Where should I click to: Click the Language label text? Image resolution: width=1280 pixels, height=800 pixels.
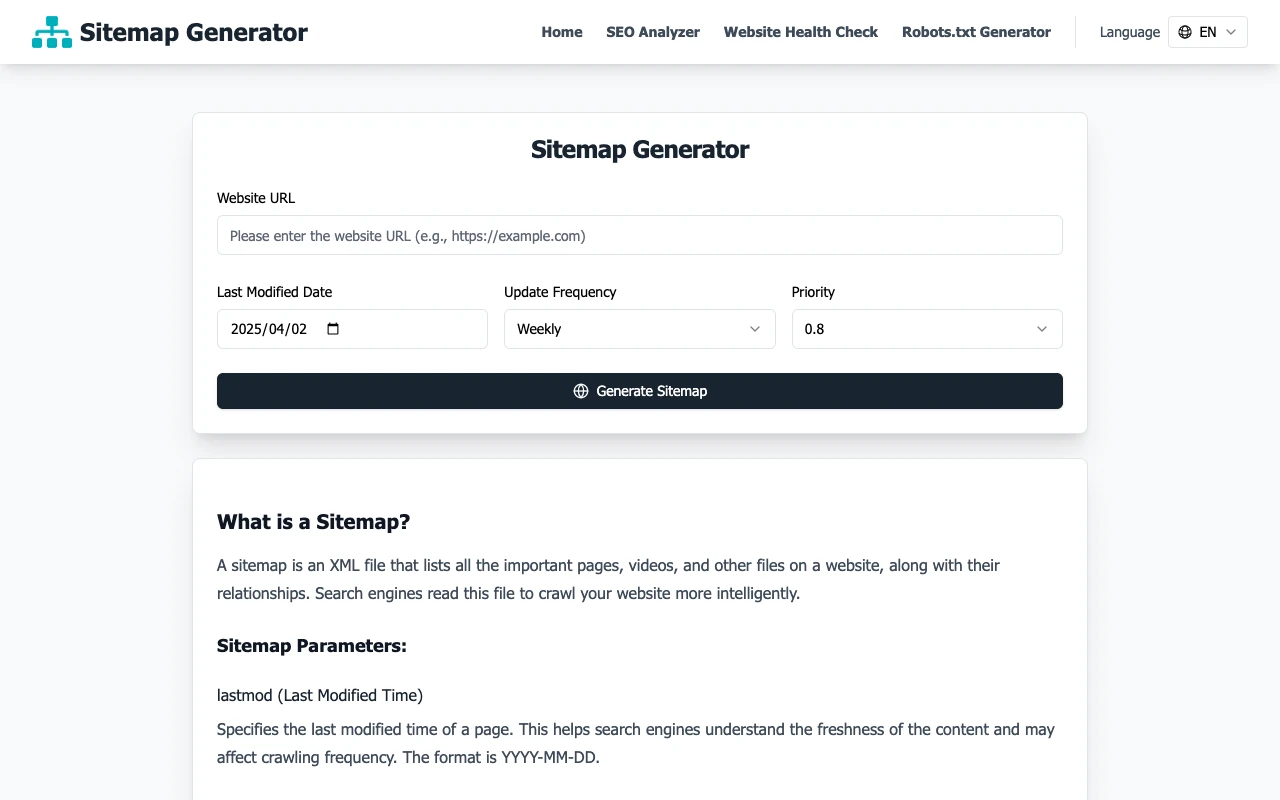[1129, 32]
